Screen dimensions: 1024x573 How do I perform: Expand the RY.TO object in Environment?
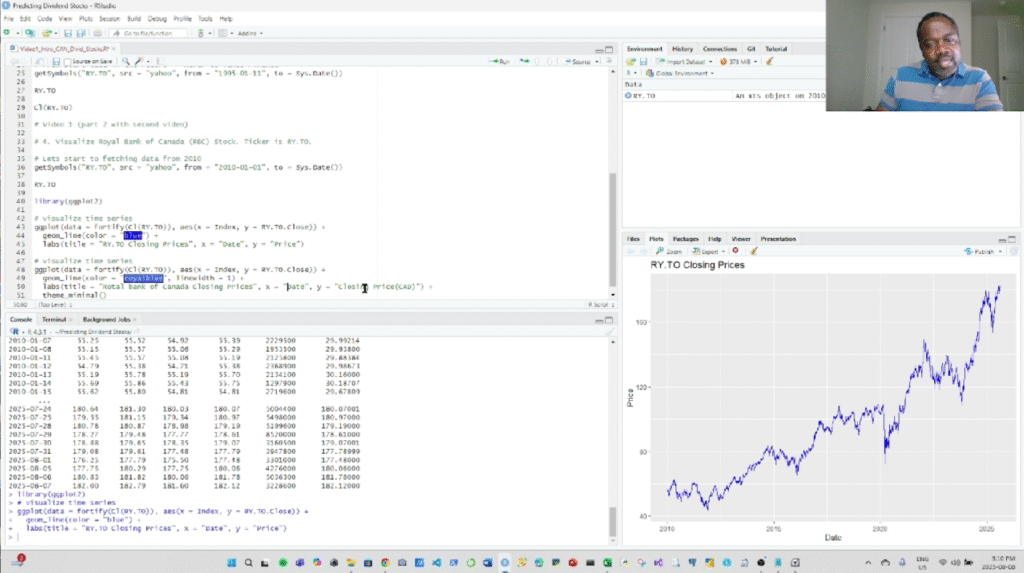pos(630,96)
